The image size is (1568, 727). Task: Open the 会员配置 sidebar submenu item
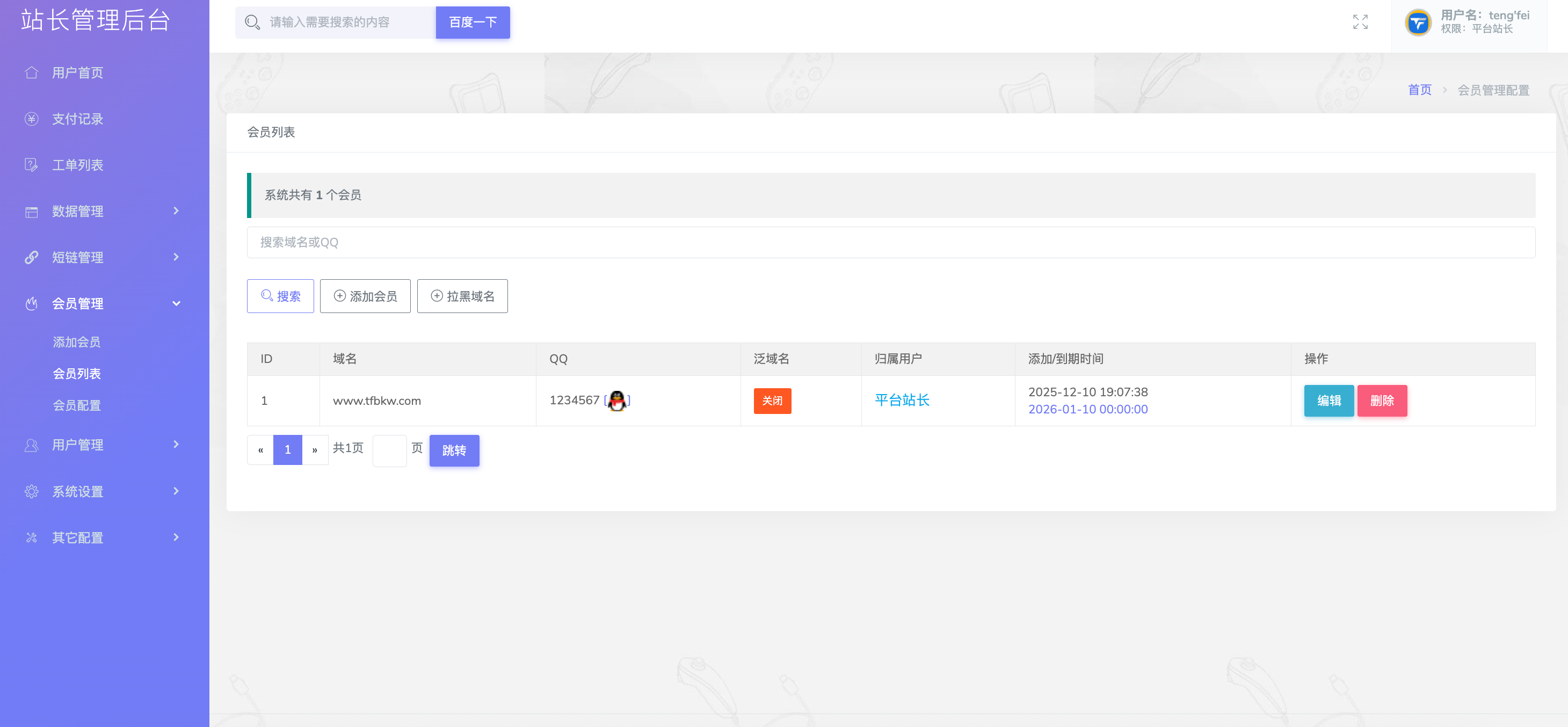[77, 405]
